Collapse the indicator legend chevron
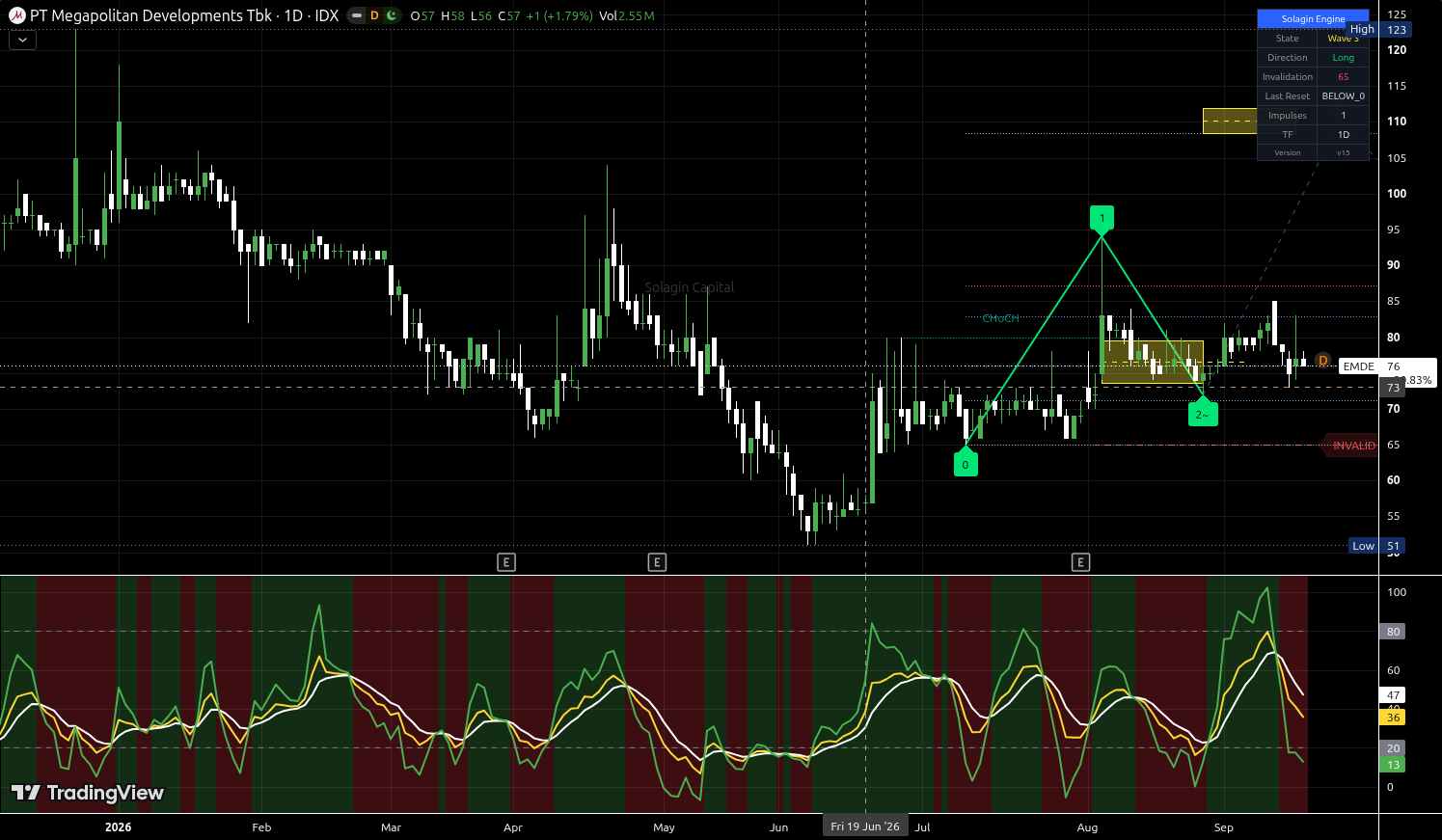Screen dimensions: 1442x840 point(22,40)
